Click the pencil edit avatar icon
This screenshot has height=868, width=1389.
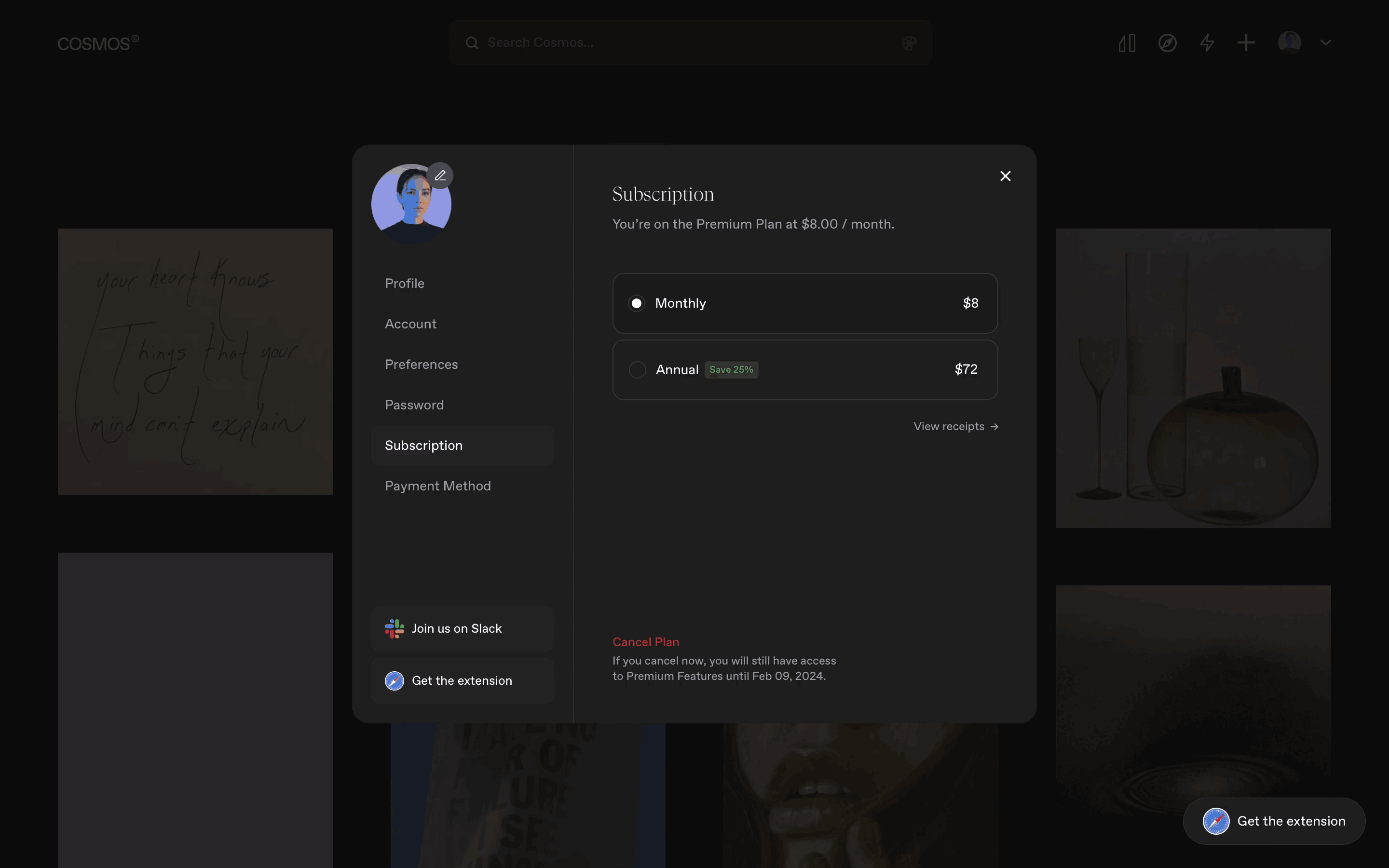440,176
